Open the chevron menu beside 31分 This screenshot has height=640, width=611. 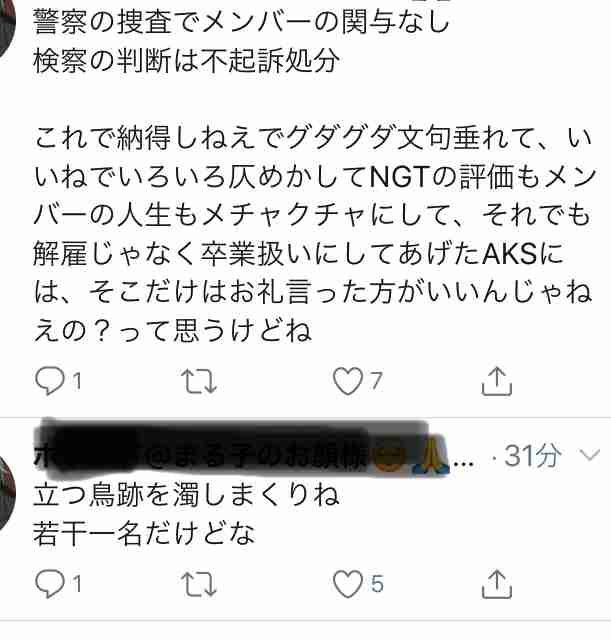click(590, 455)
